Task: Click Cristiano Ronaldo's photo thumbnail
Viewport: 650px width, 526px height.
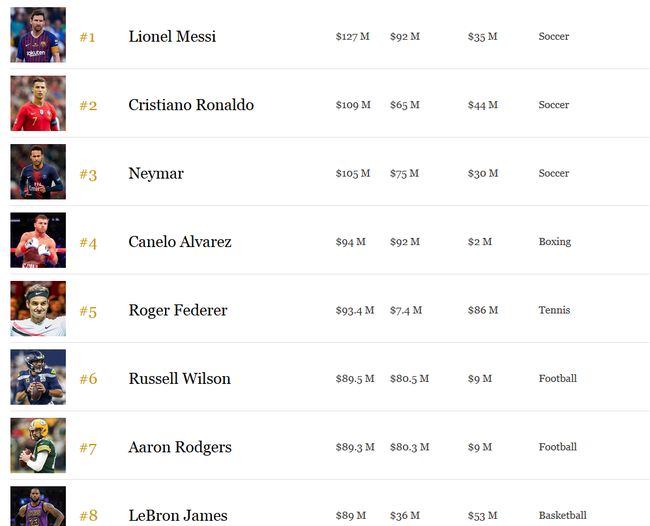Action: [x=38, y=103]
